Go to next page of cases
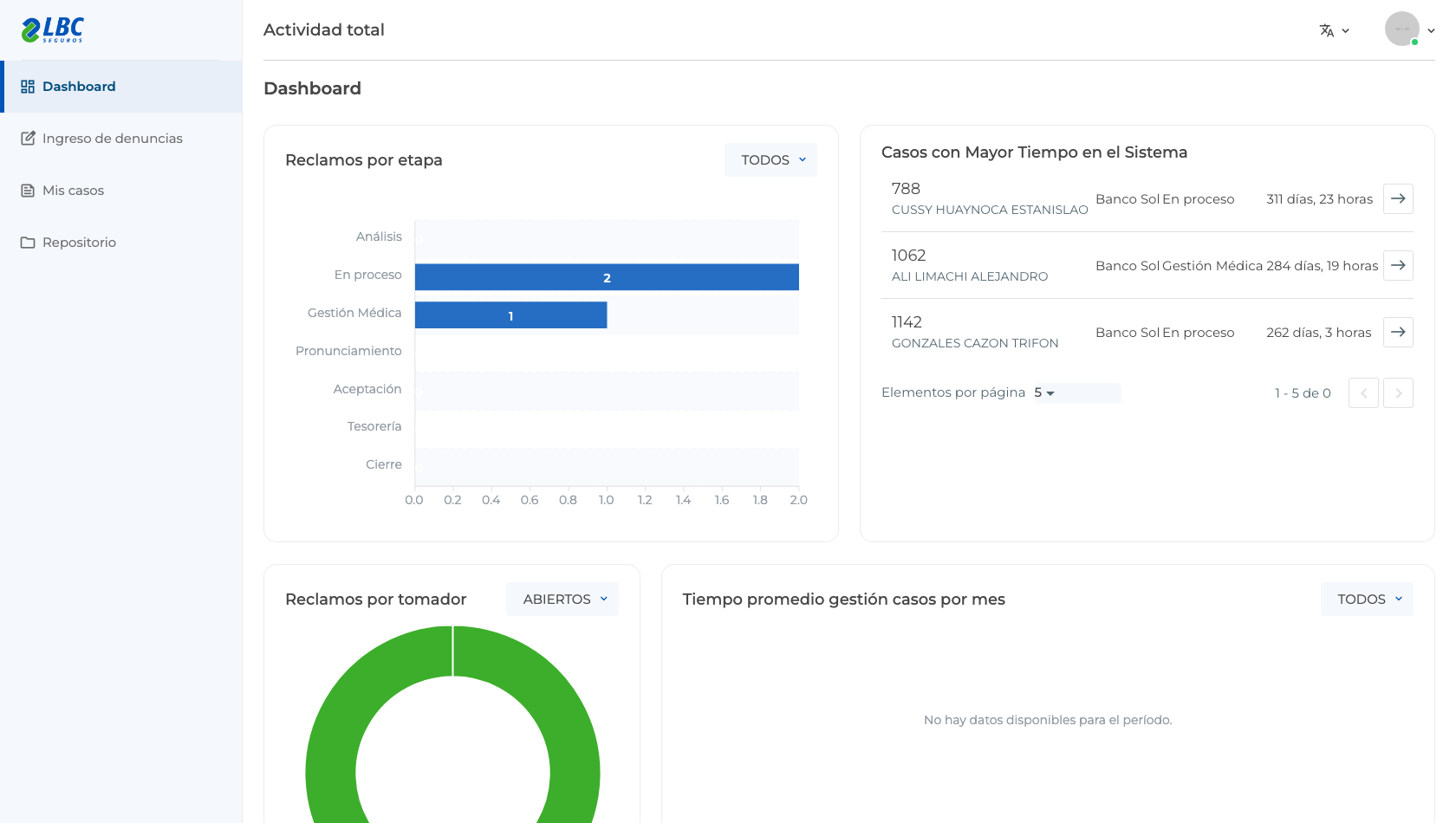The width and height of the screenshot is (1456, 823). pos(1398,392)
